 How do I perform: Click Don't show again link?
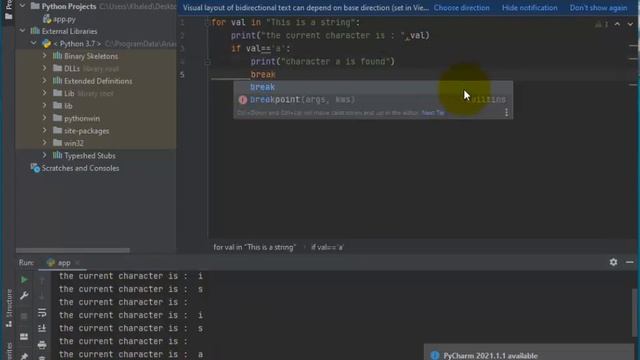(598, 8)
